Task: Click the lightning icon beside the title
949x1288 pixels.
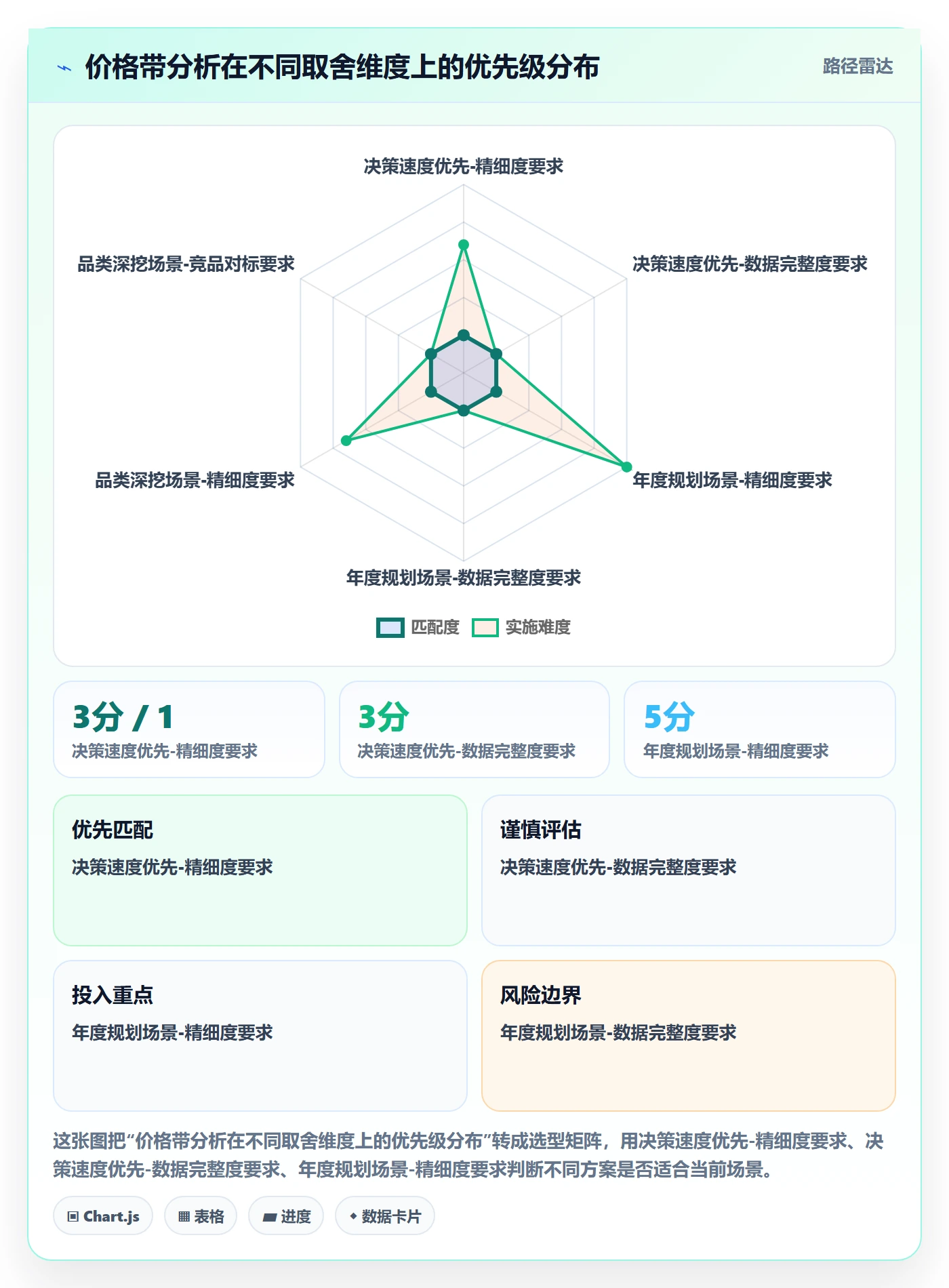Action: [x=64, y=68]
